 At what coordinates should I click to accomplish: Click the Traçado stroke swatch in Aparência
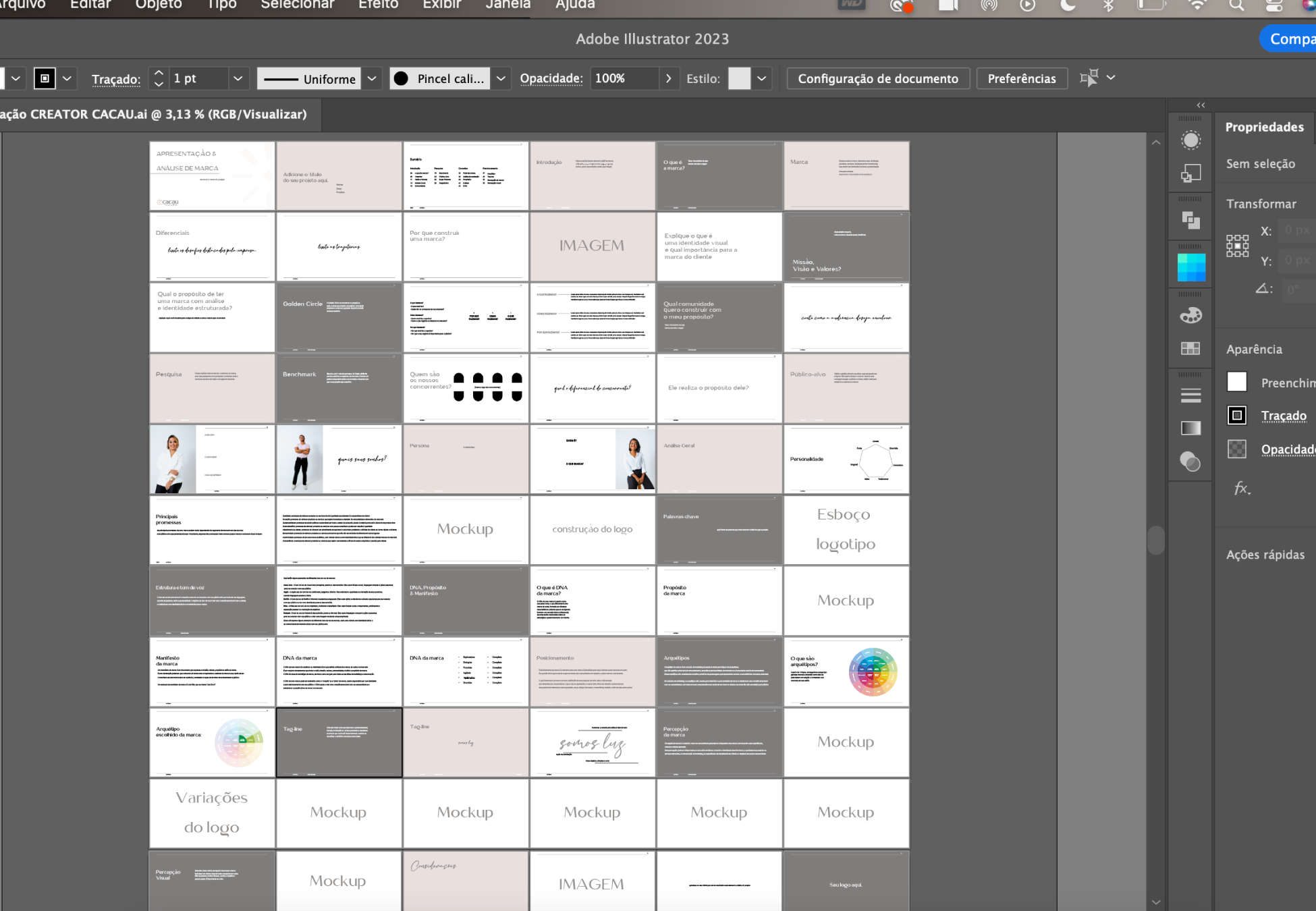[1237, 415]
